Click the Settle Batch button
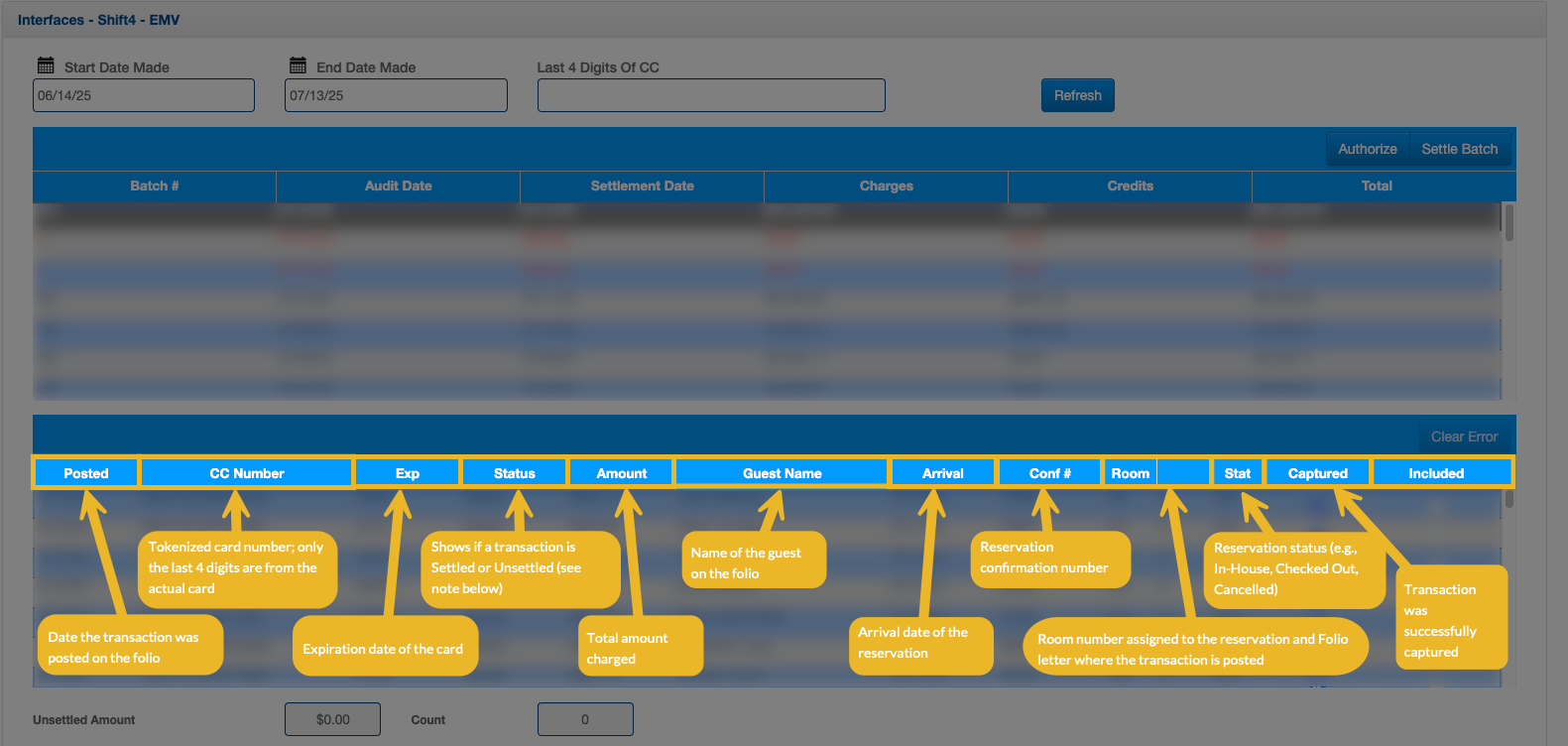This screenshot has width=1568, height=746. (1459, 149)
